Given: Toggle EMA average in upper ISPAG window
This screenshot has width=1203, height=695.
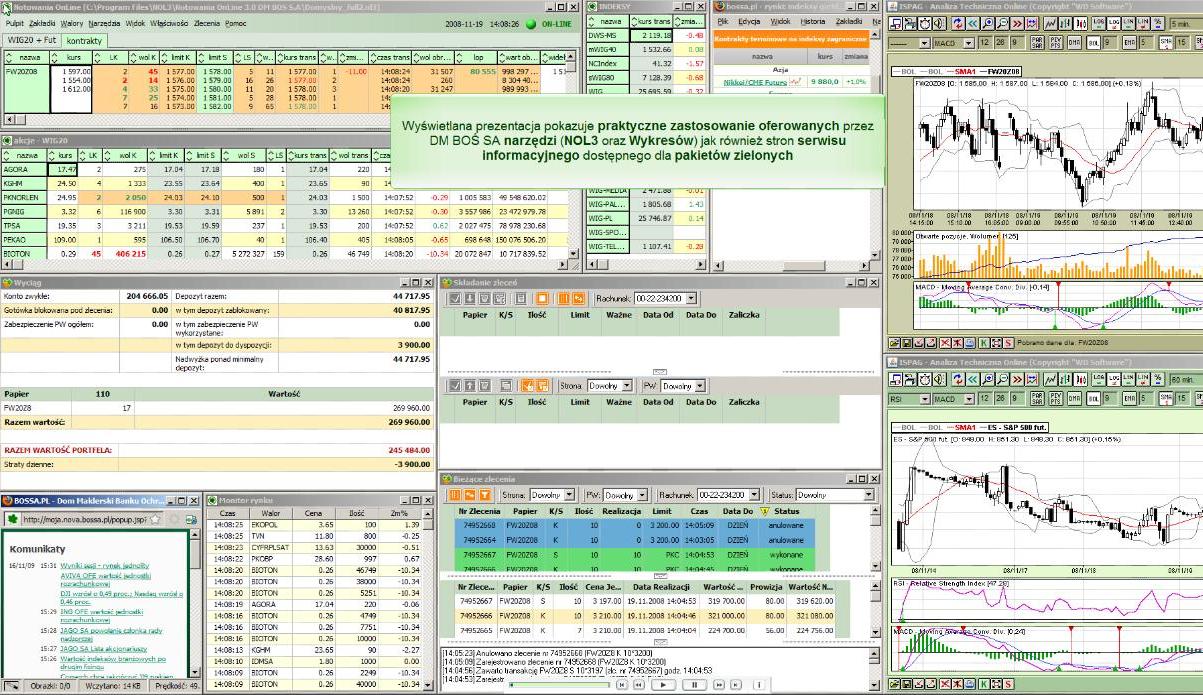Looking at the screenshot, I should pos(1129,43).
